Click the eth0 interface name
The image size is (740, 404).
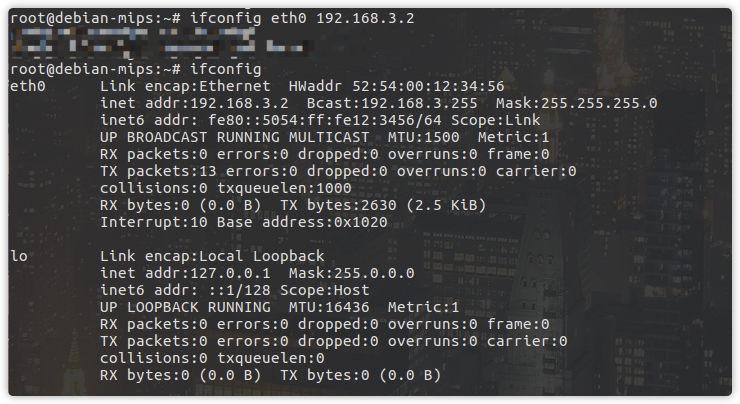click(28, 86)
